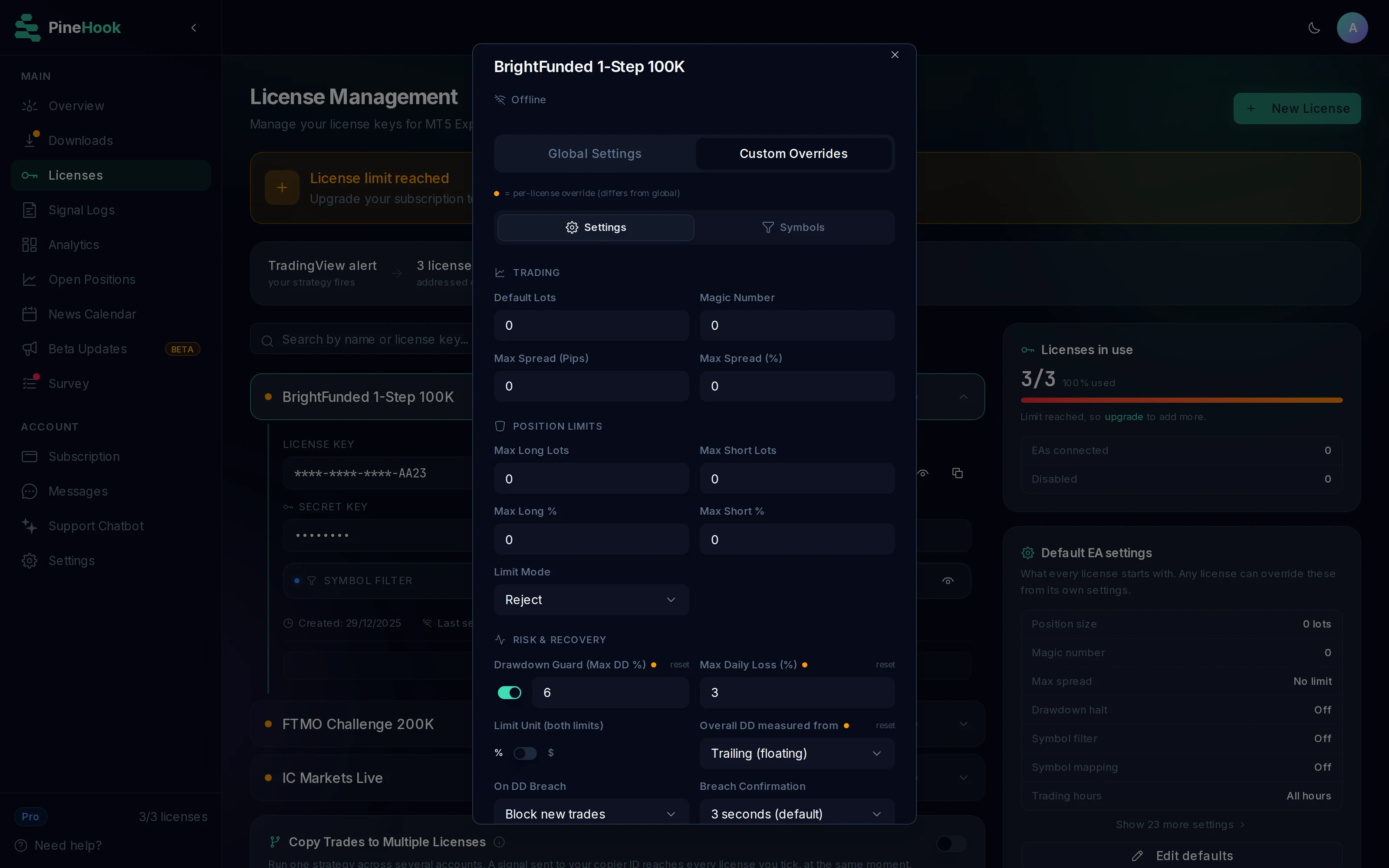Switch Limit Unit toggle to dollars
Image resolution: width=1389 pixels, height=868 pixels.
[525, 753]
